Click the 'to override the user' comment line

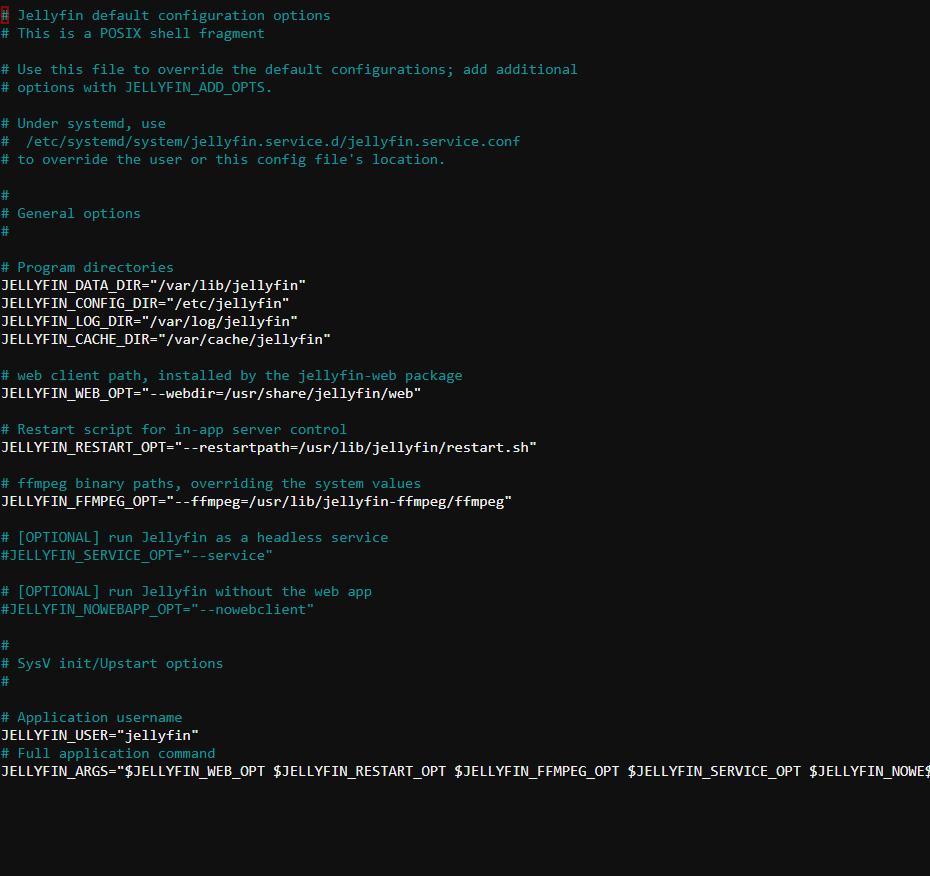(x=223, y=160)
